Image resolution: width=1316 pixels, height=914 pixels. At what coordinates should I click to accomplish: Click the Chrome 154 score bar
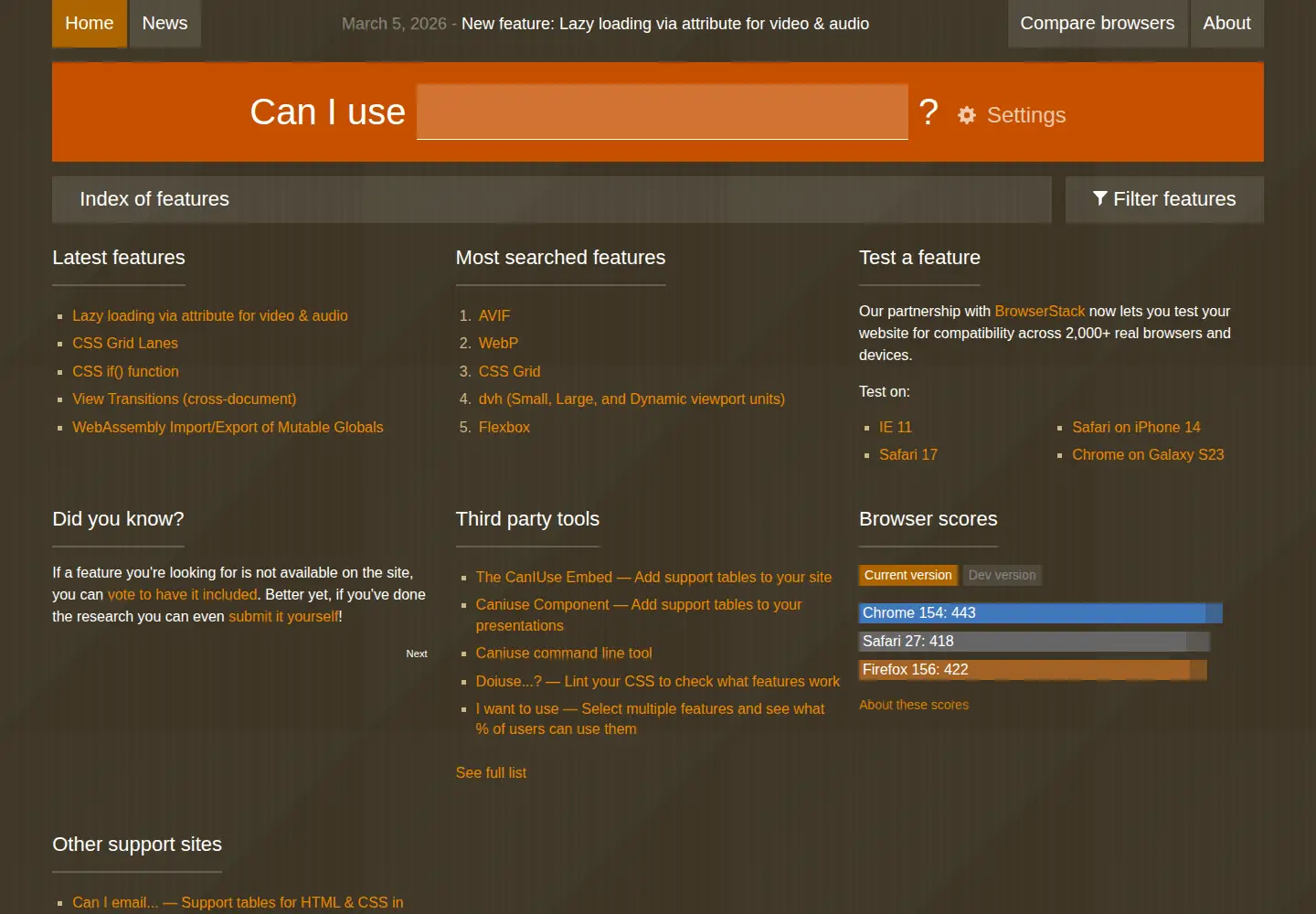[1041, 613]
